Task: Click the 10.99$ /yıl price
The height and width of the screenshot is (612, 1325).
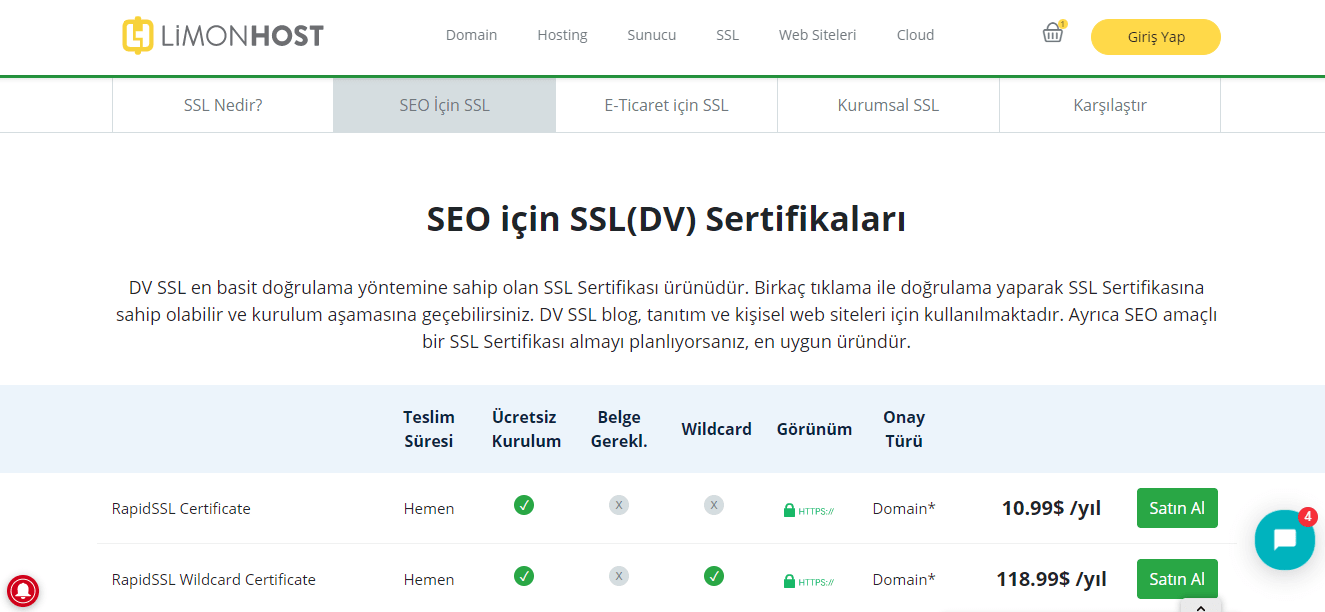Action: (x=1051, y=508)
